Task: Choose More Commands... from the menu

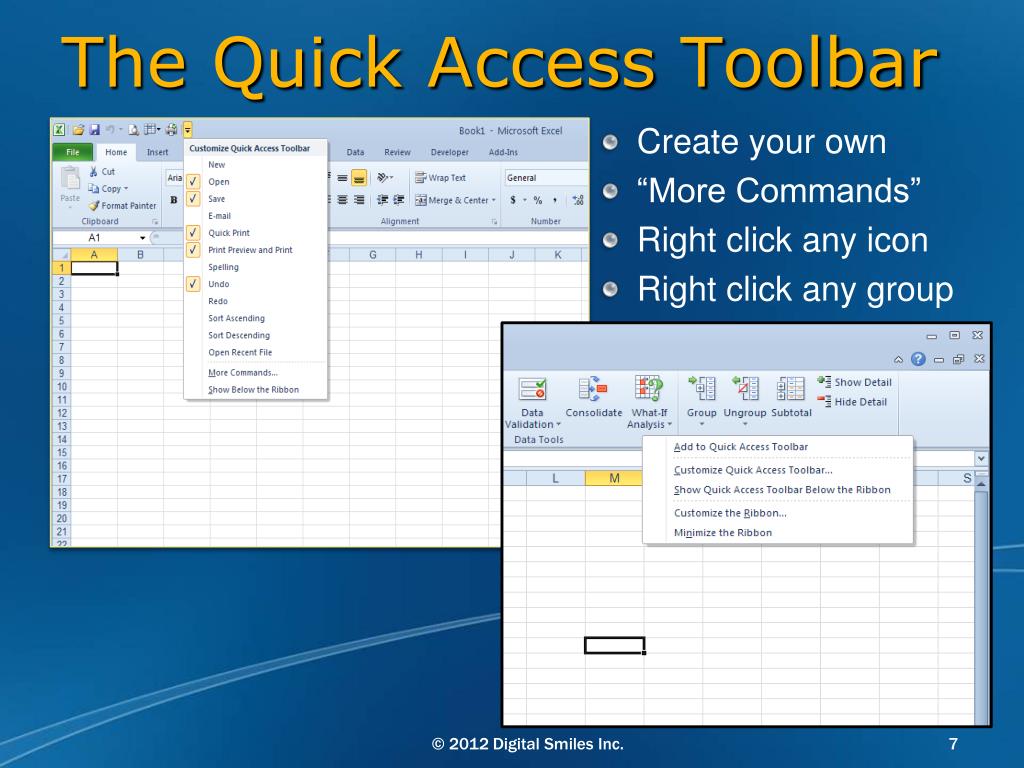Action: (x=255, y=372)
